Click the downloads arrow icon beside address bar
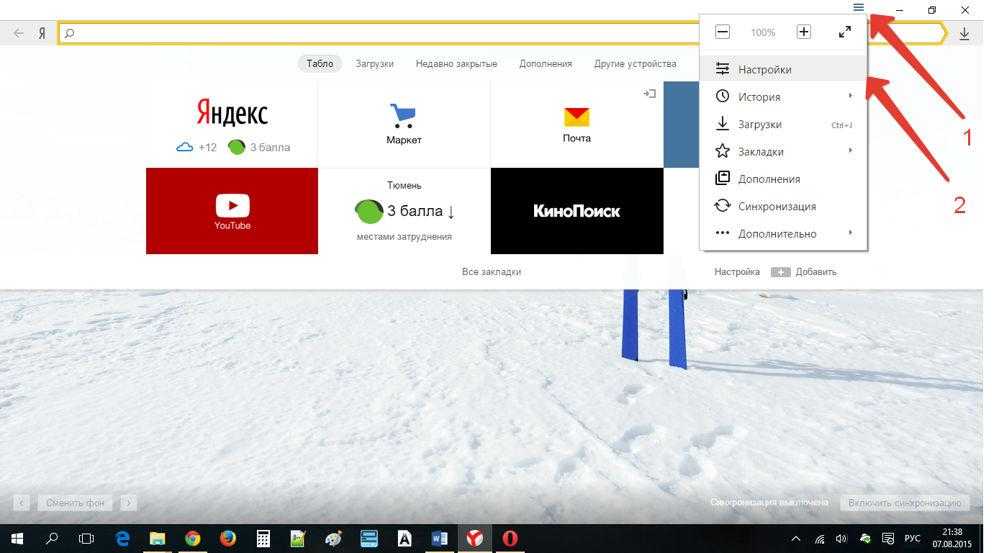 click(x=964, y=33)
